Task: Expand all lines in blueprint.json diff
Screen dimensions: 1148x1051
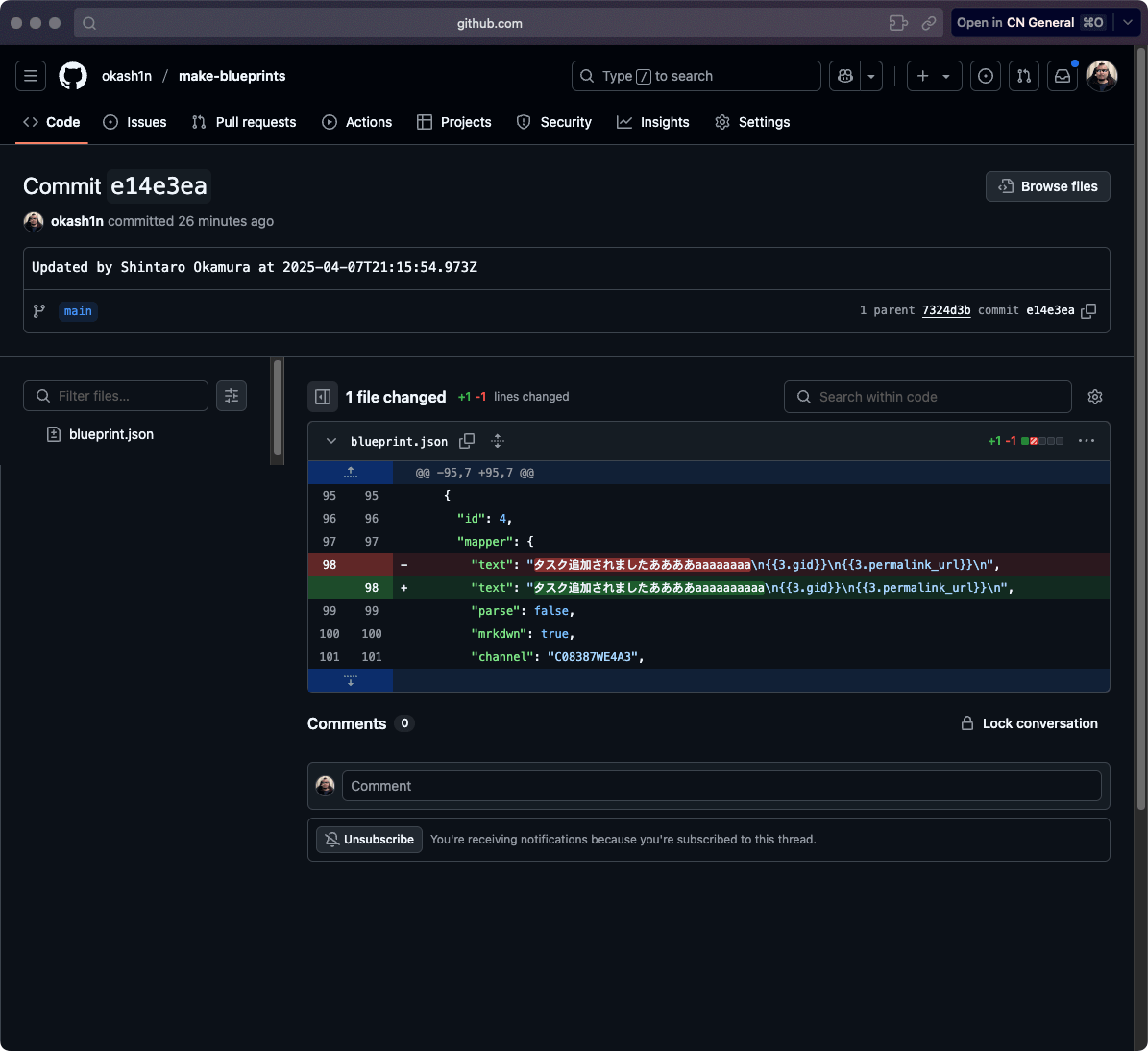Action: (x=498, y=441)
